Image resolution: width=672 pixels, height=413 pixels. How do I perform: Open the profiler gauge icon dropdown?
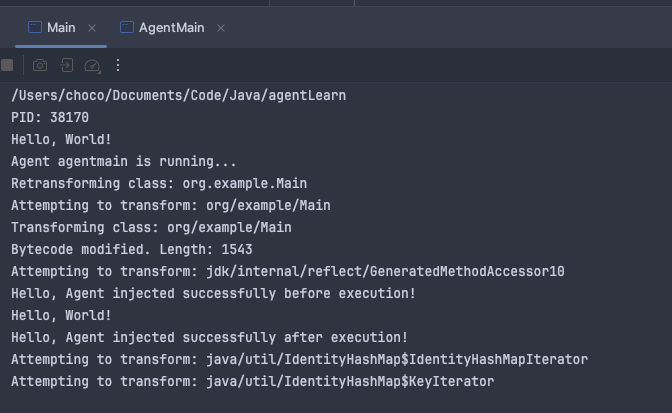[x=92, y=65]
